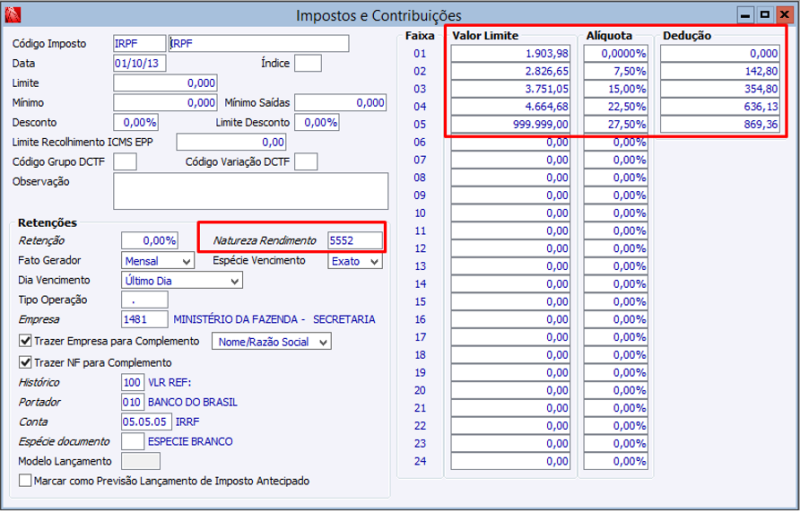Click the BANCO DO BRASIL portador name
This screenshot has height=513, width=800.
click(193, 402)
